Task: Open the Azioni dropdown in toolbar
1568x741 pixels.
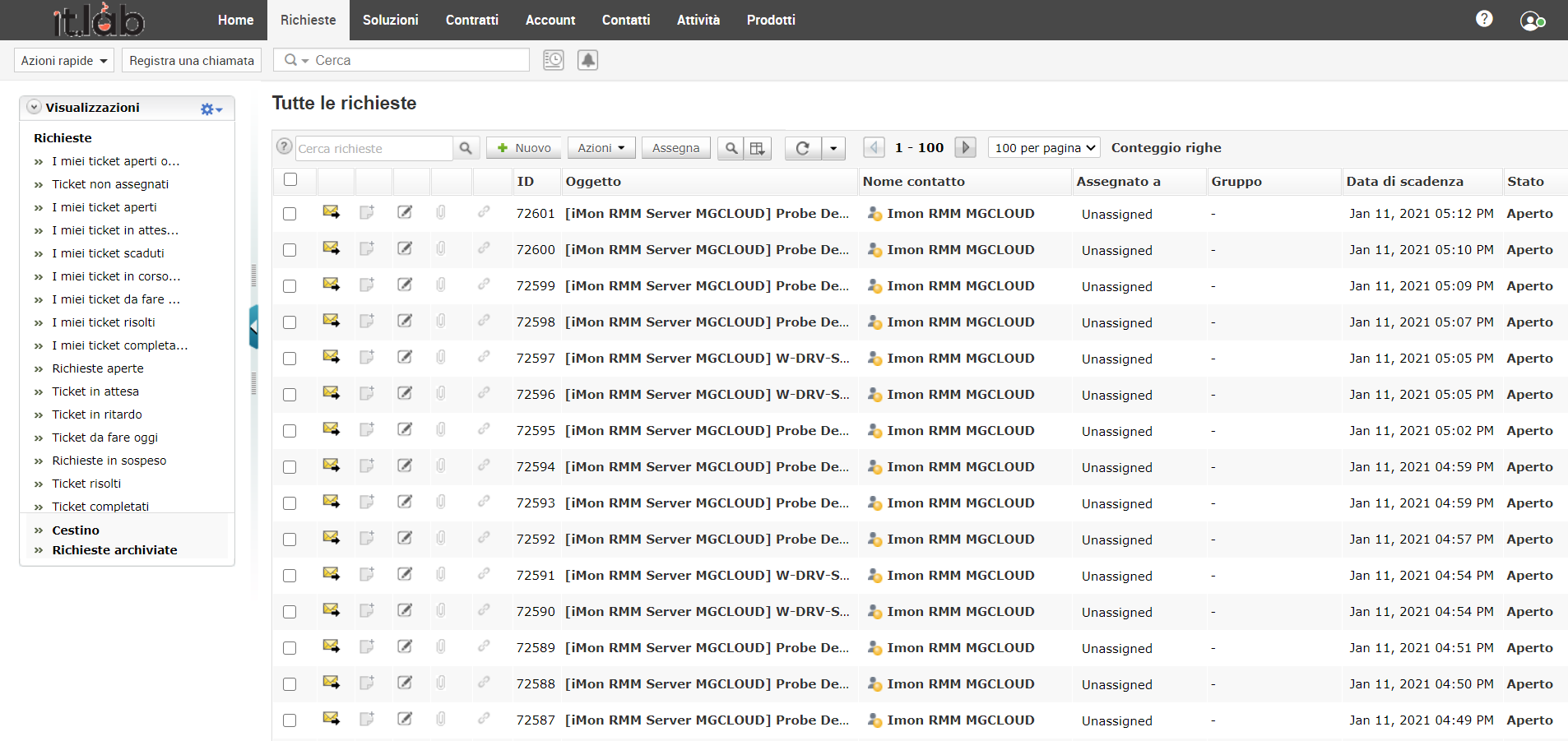Action: tap(601, 148)
